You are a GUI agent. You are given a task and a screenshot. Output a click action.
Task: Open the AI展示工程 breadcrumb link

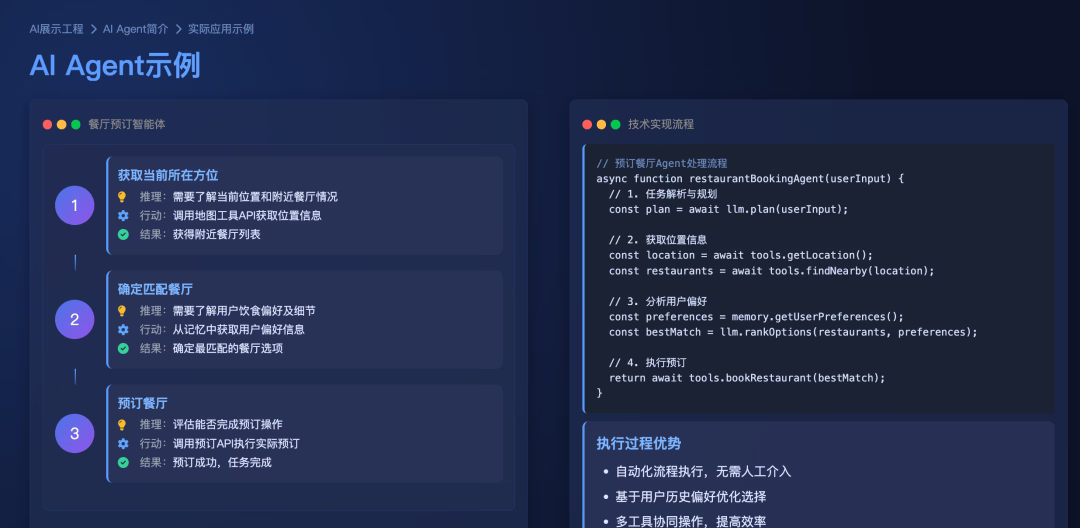[x=56, y=29]
